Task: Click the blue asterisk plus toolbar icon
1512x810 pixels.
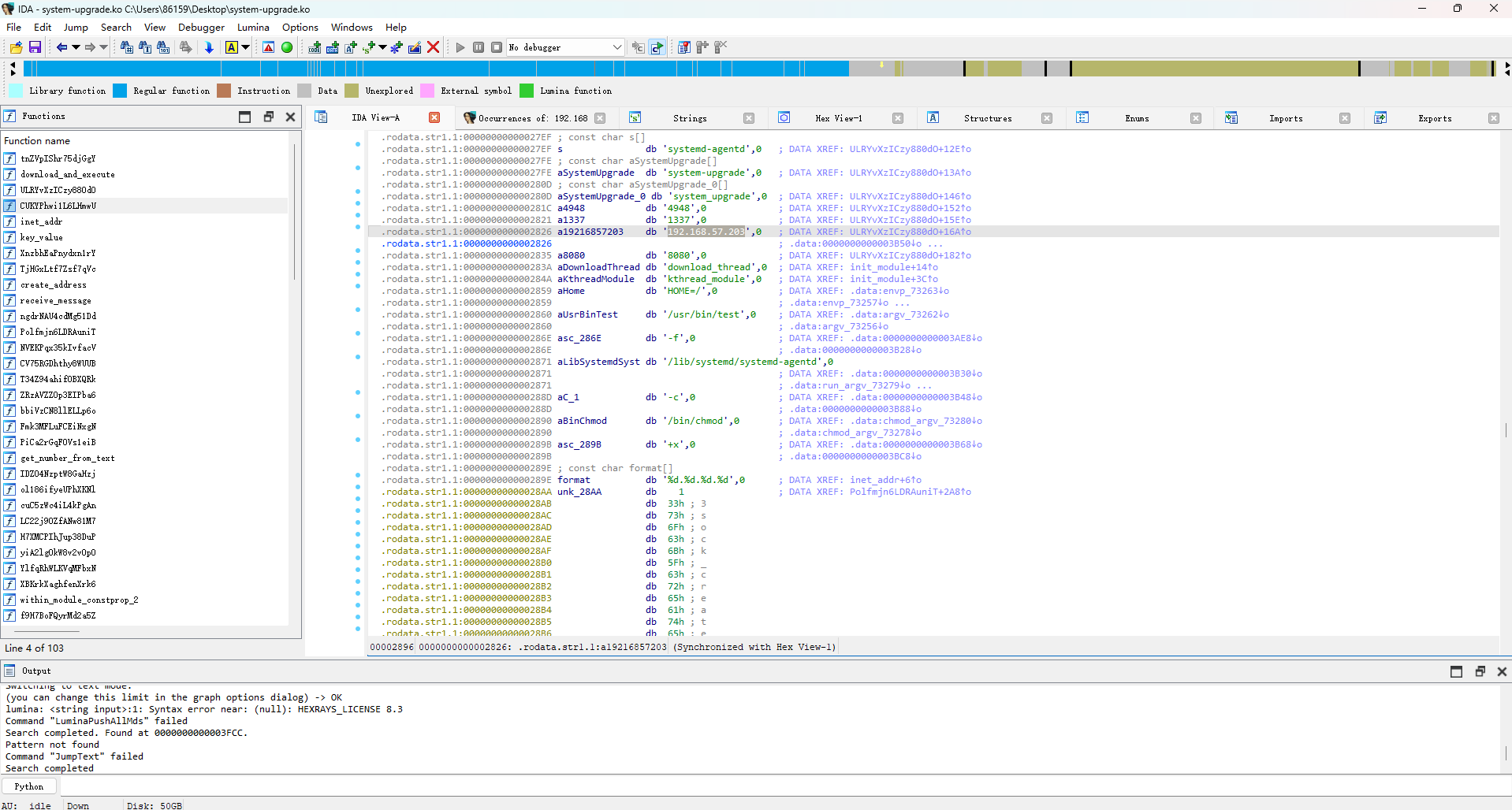Action: point(396,47)
